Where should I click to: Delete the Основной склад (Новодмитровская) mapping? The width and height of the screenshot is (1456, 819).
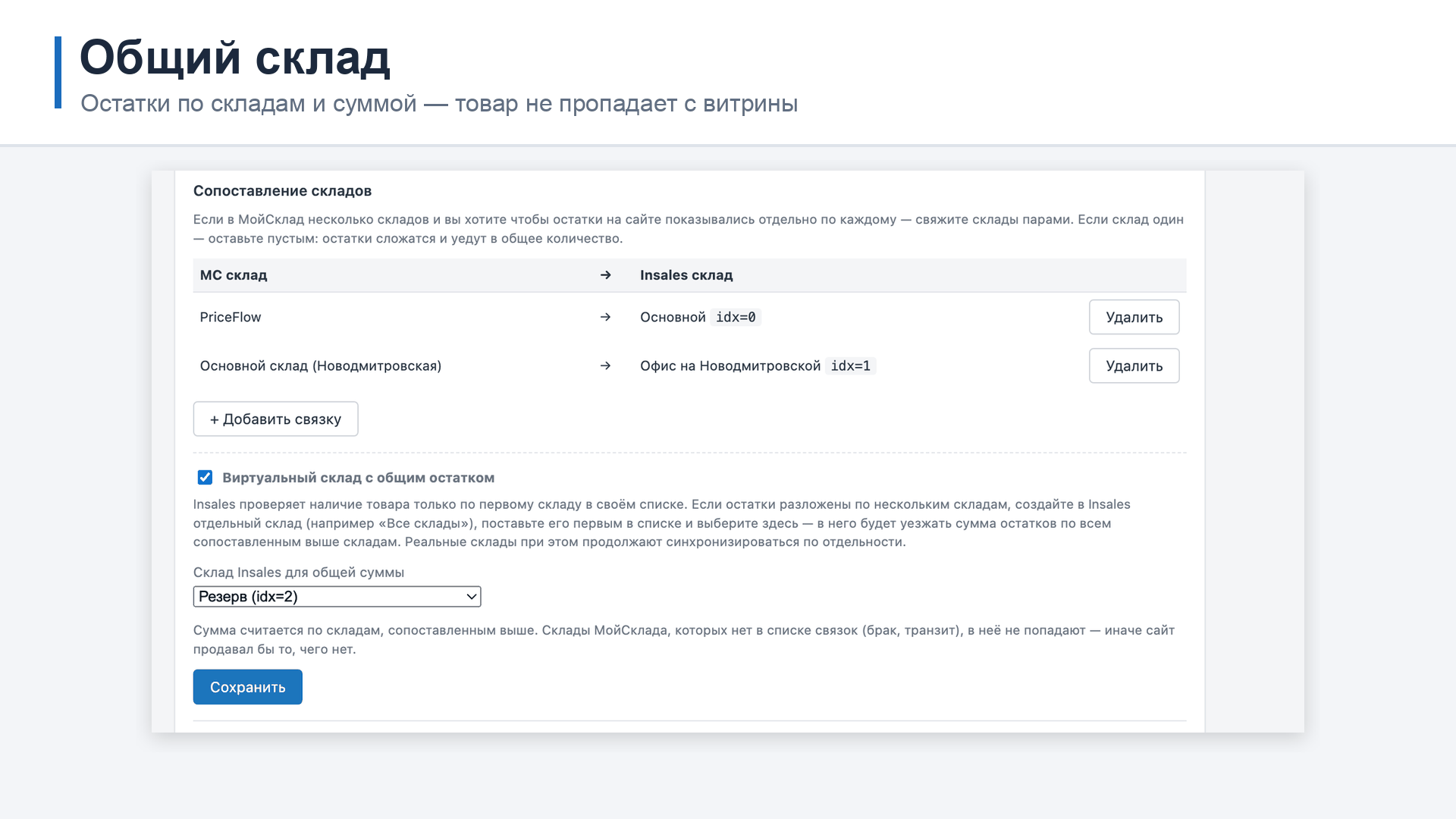click(1134, 366)
